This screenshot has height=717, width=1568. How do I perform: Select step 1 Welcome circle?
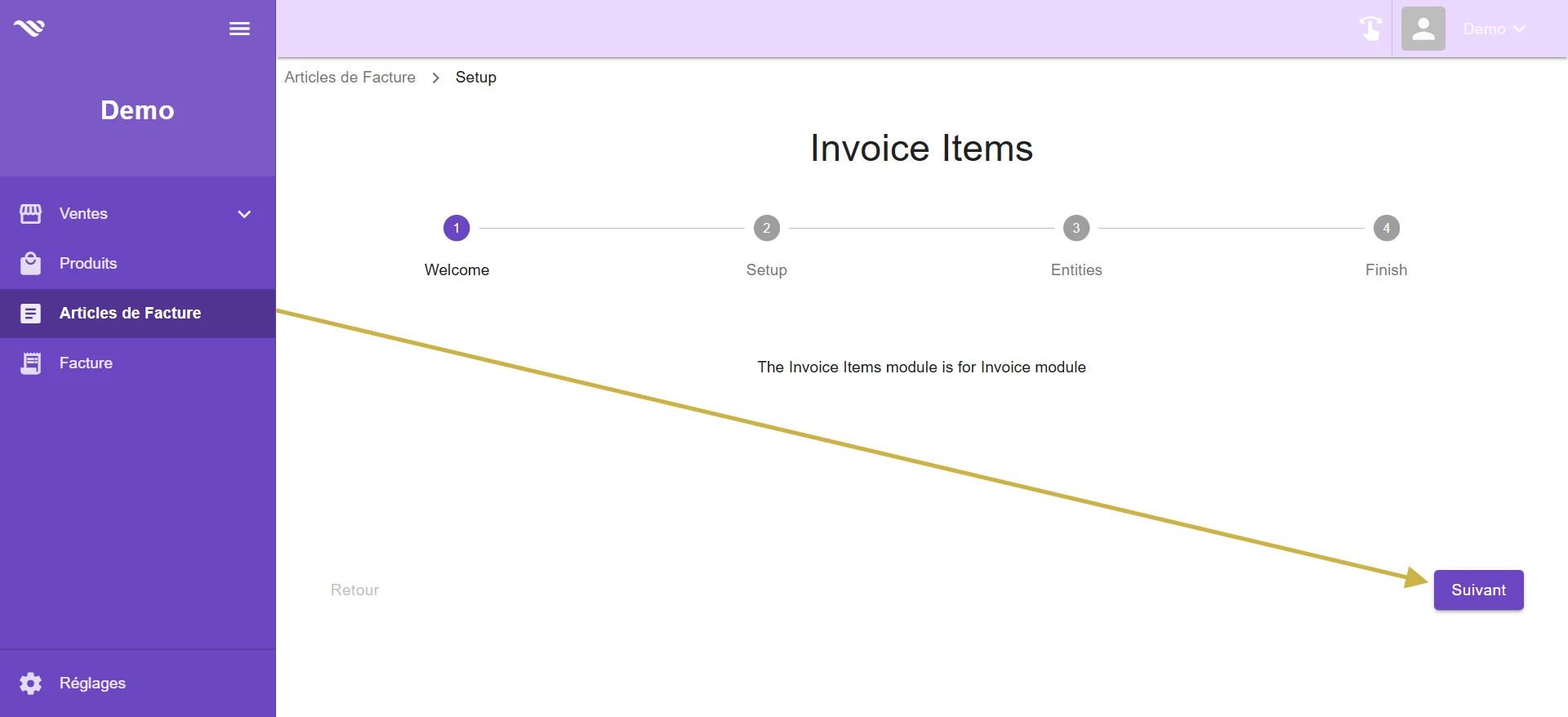(x=457, y=228)
